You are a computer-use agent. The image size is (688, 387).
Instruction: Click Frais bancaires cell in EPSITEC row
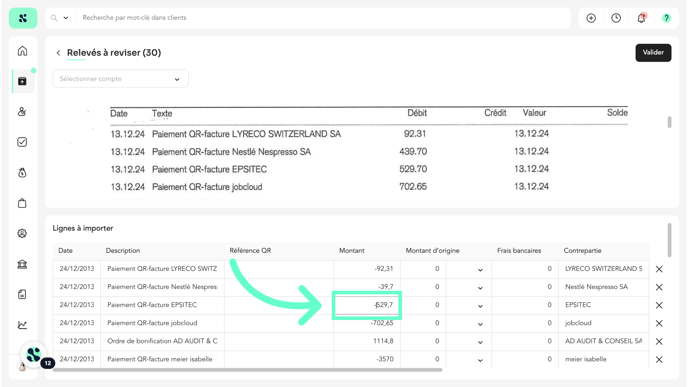pyautogui.click(x=525, y=305)
